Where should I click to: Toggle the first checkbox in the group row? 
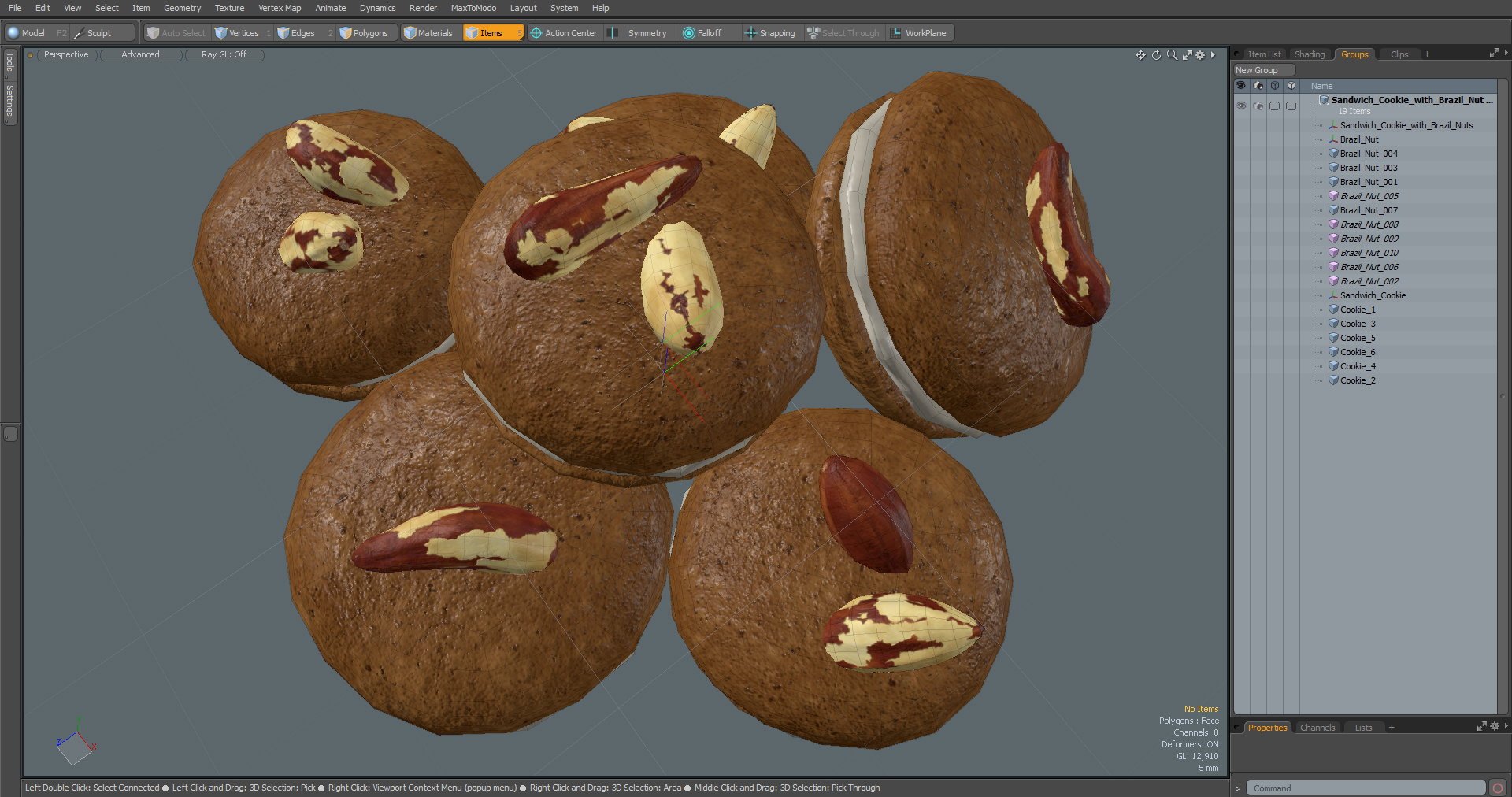tap(1274, 106)
